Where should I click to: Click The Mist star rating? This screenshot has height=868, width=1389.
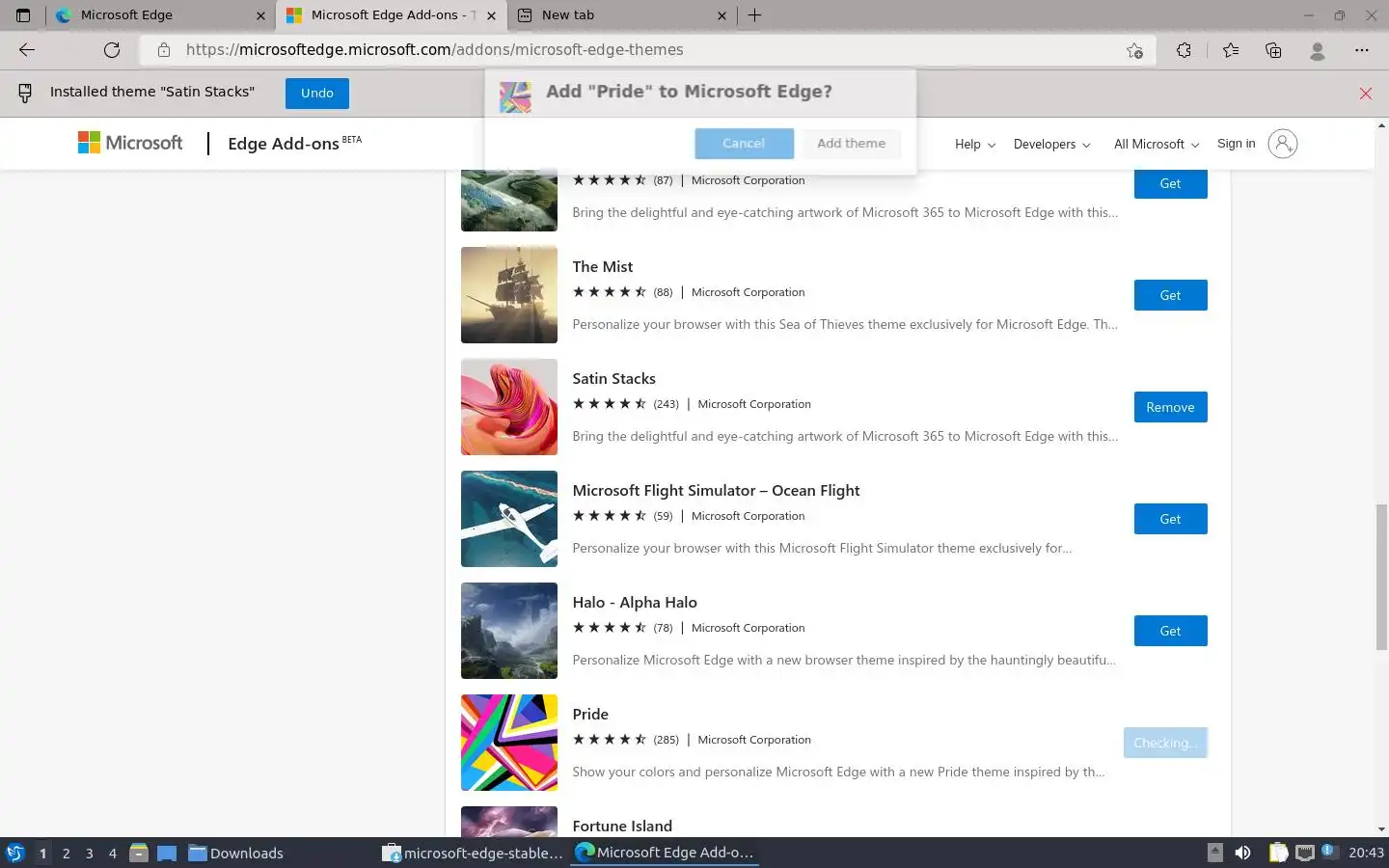click(x=610, y=292)
